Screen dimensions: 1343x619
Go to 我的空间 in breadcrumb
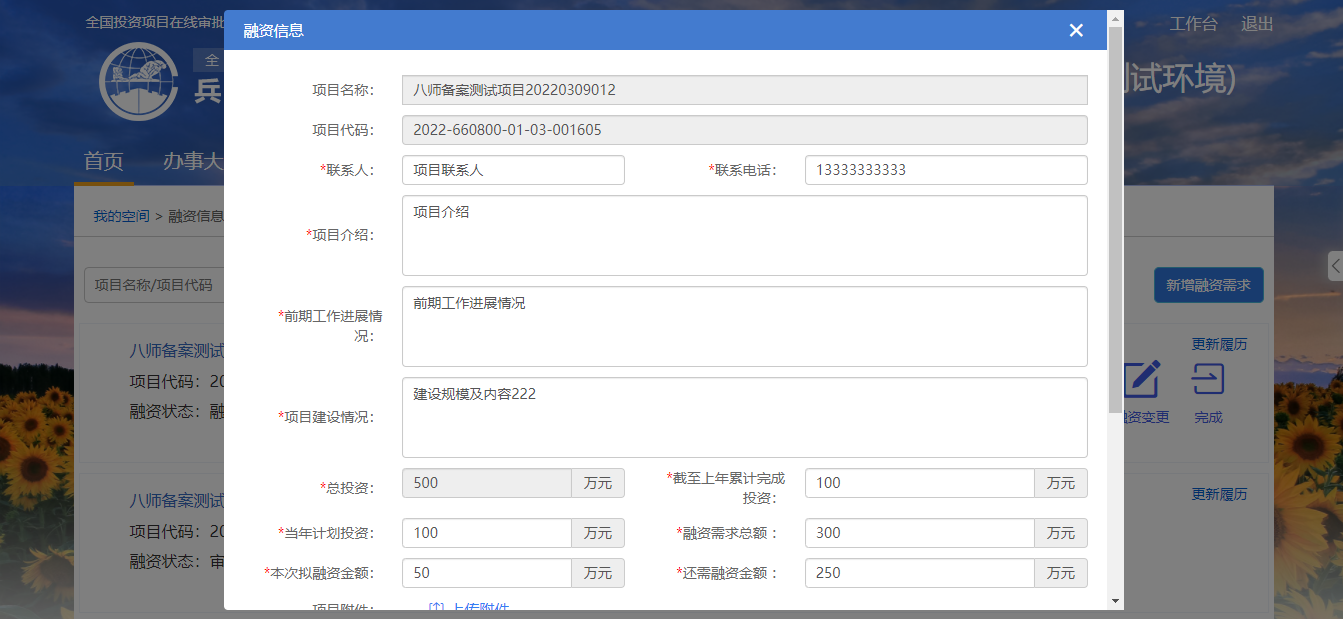coord(121,216)
